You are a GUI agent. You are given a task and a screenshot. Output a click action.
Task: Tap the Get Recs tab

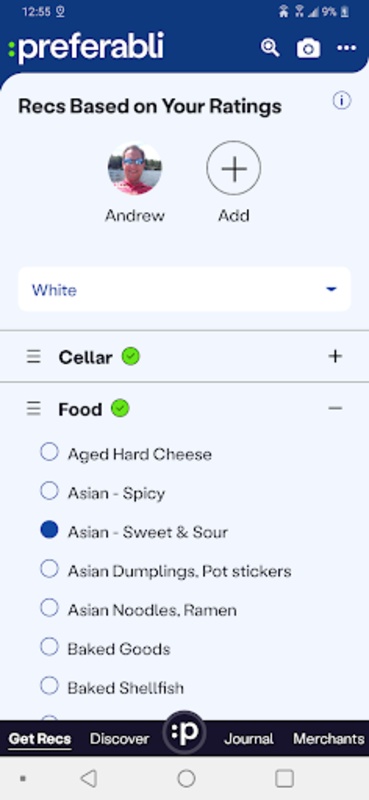[40, 739]
